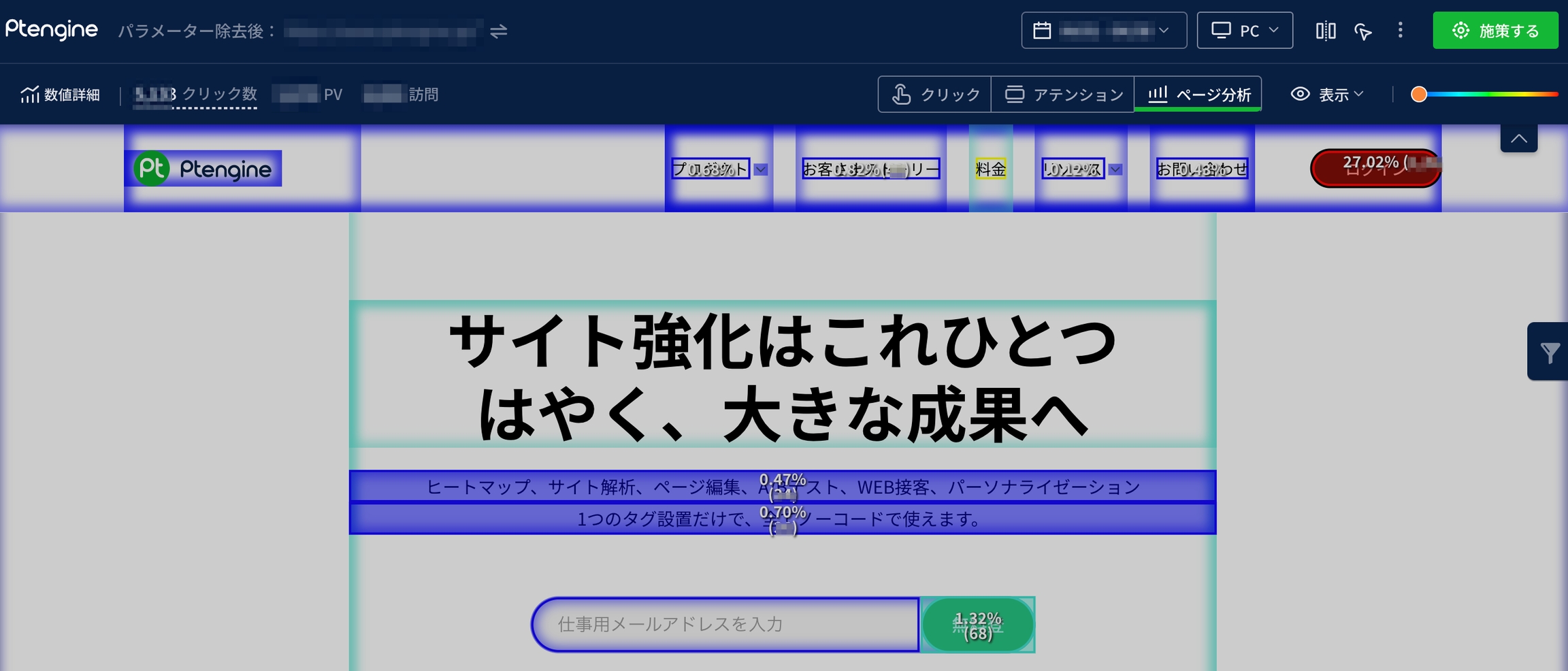Open the three-dot more options menu
The width and height of the screenshot is (1568, 671).
pyautogui.click(x=1400, y=30)
